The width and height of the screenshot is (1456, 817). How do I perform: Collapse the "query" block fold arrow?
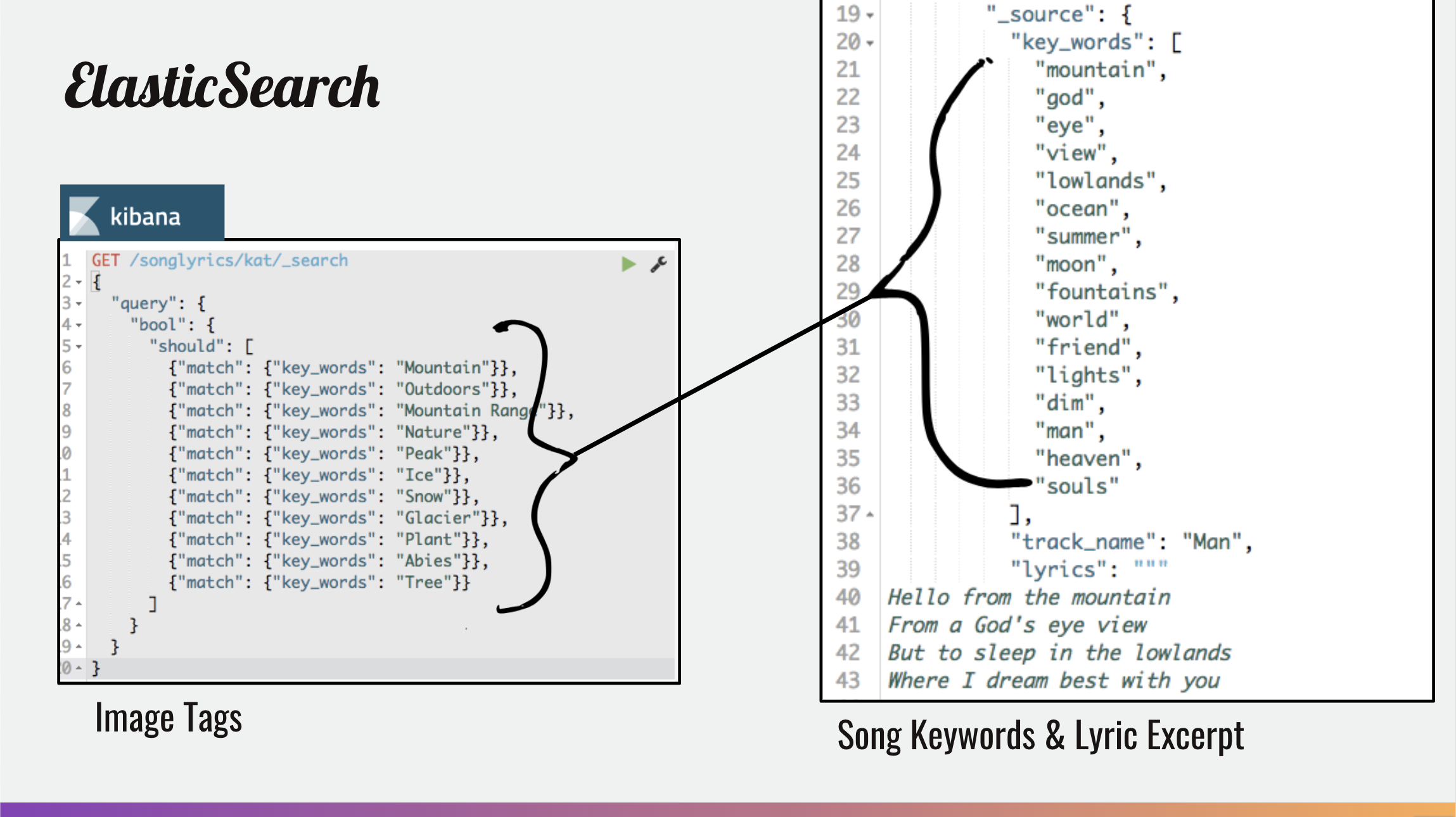click(79, 304)
